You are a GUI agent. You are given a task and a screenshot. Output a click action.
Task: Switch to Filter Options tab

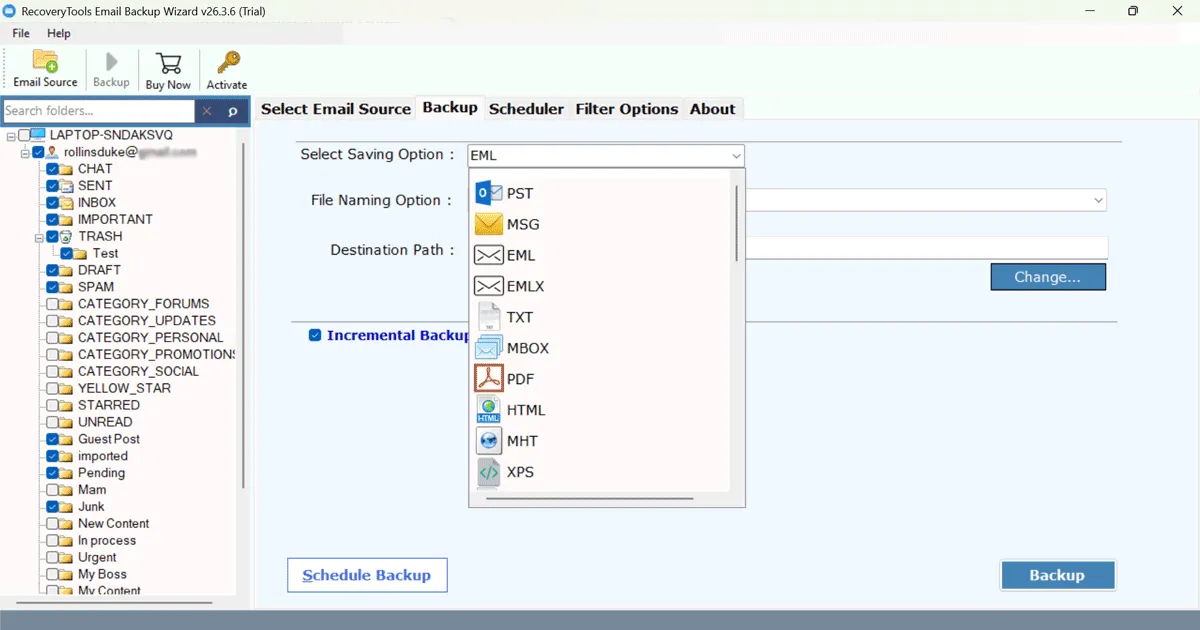pyautogui.click(x=627, y=109)
